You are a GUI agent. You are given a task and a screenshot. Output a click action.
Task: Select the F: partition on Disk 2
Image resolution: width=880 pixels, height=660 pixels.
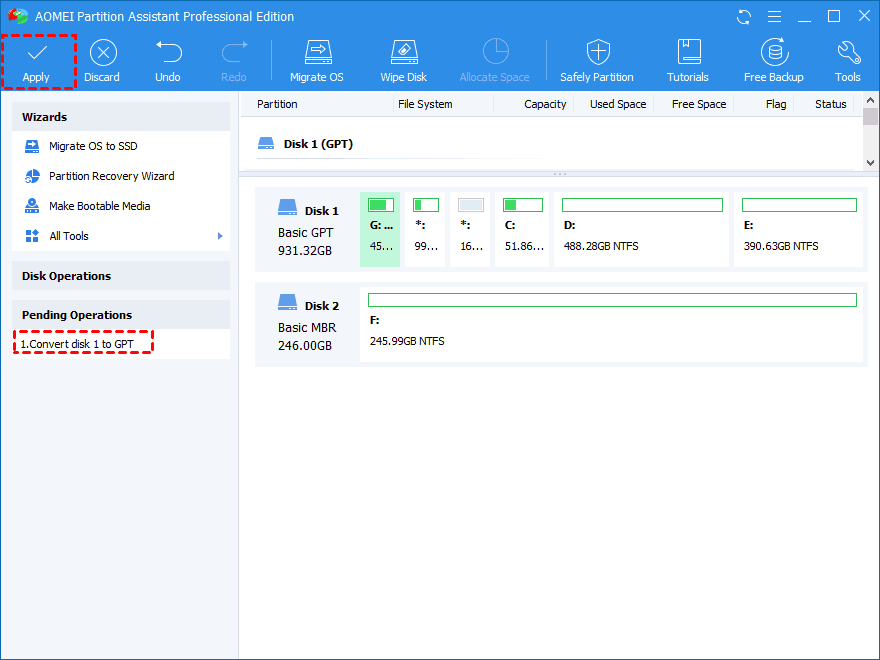tap(612, 324)
